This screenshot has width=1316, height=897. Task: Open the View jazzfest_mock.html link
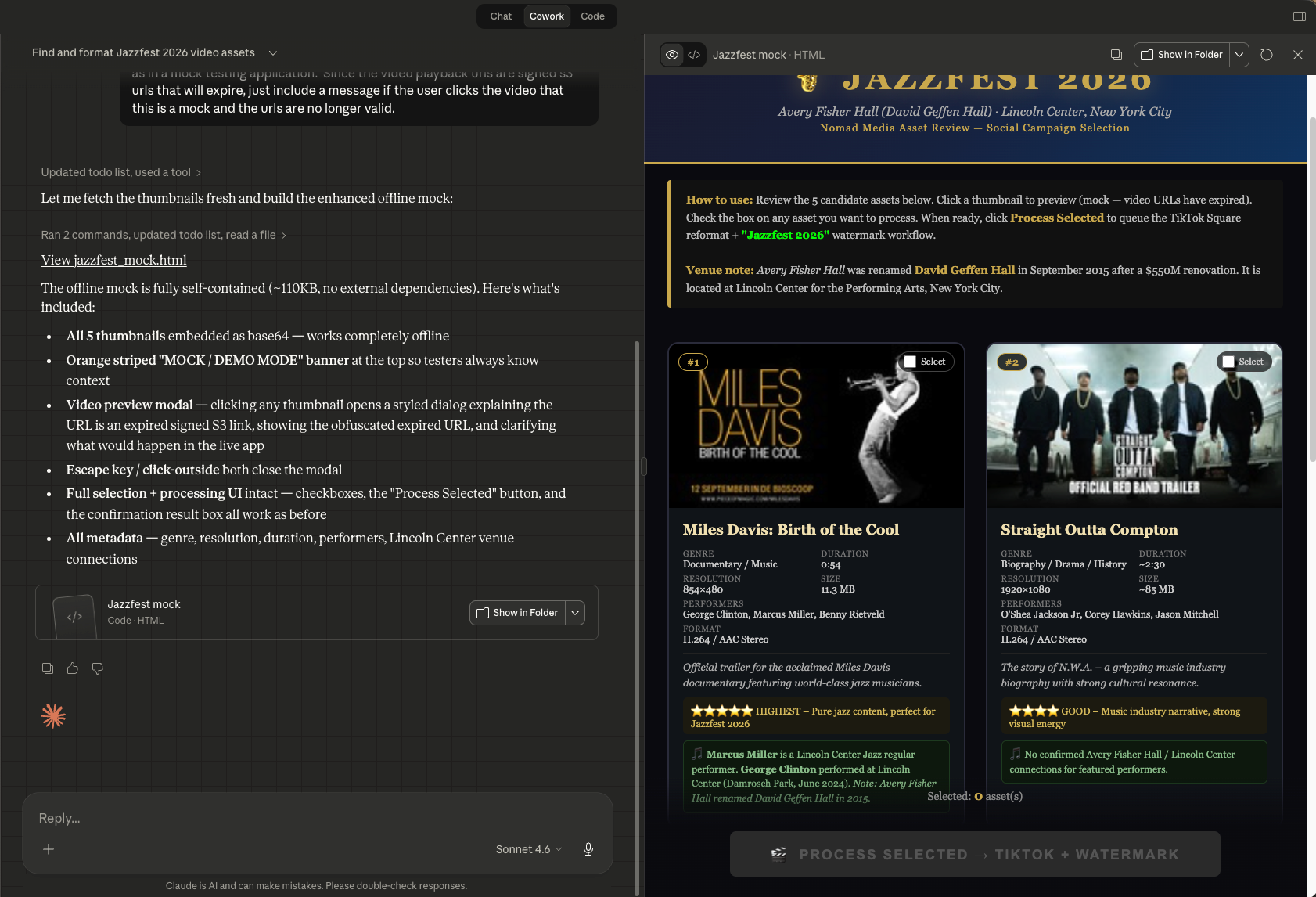pyautogui.click(x=113, y=260)
